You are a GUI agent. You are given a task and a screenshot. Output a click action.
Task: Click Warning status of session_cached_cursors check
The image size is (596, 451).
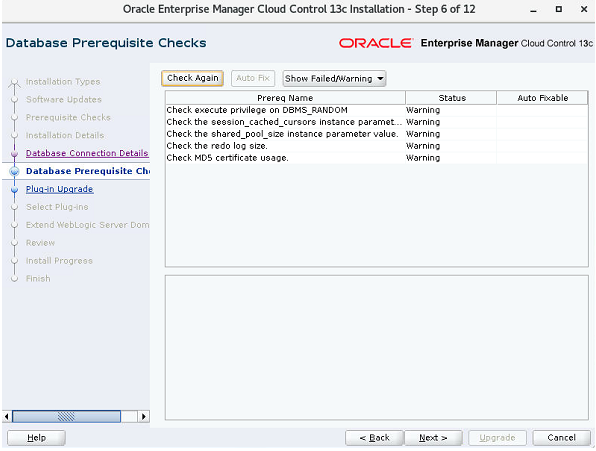click(423, 122)
